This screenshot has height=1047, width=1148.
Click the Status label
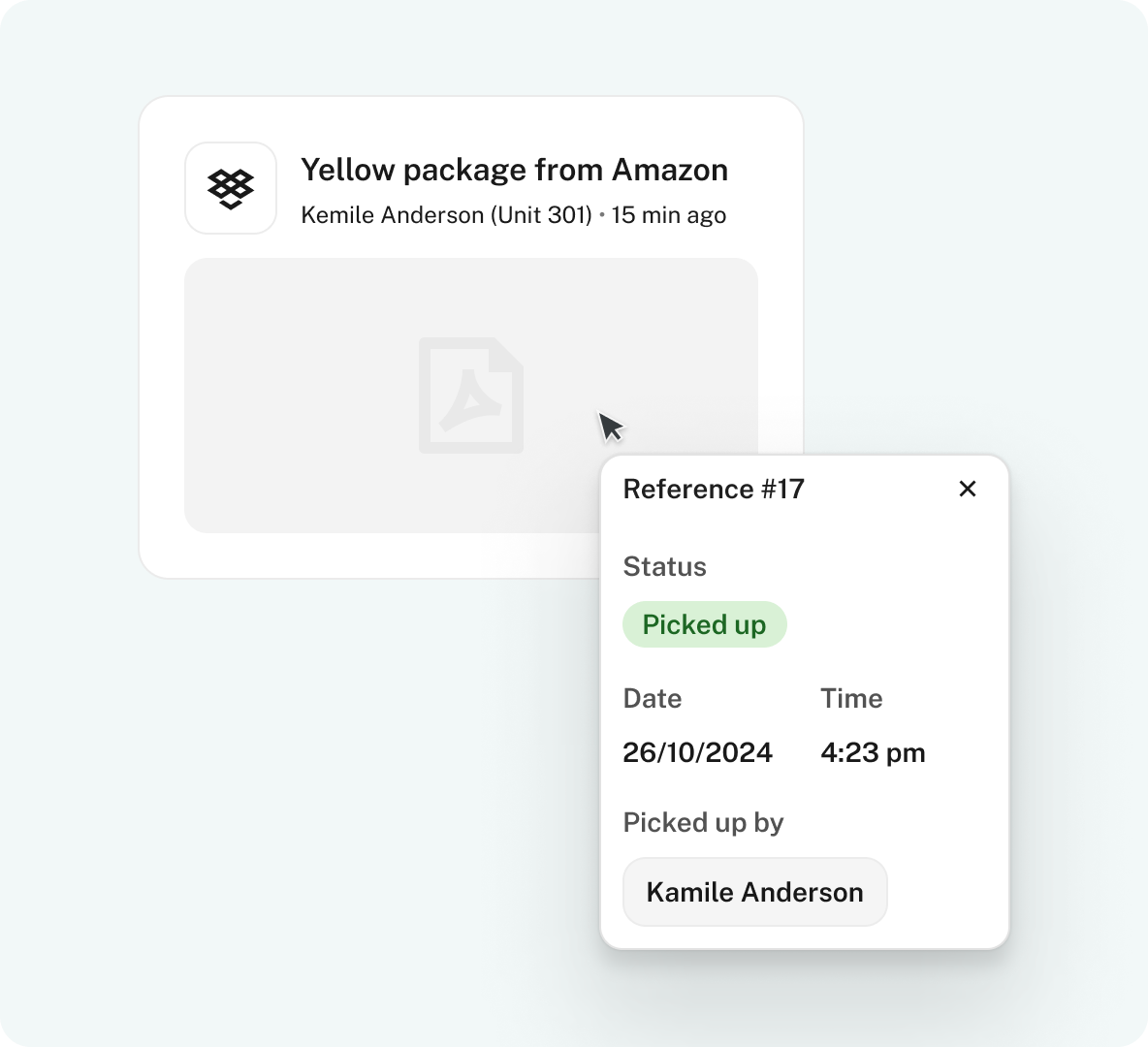coord(664,566)
